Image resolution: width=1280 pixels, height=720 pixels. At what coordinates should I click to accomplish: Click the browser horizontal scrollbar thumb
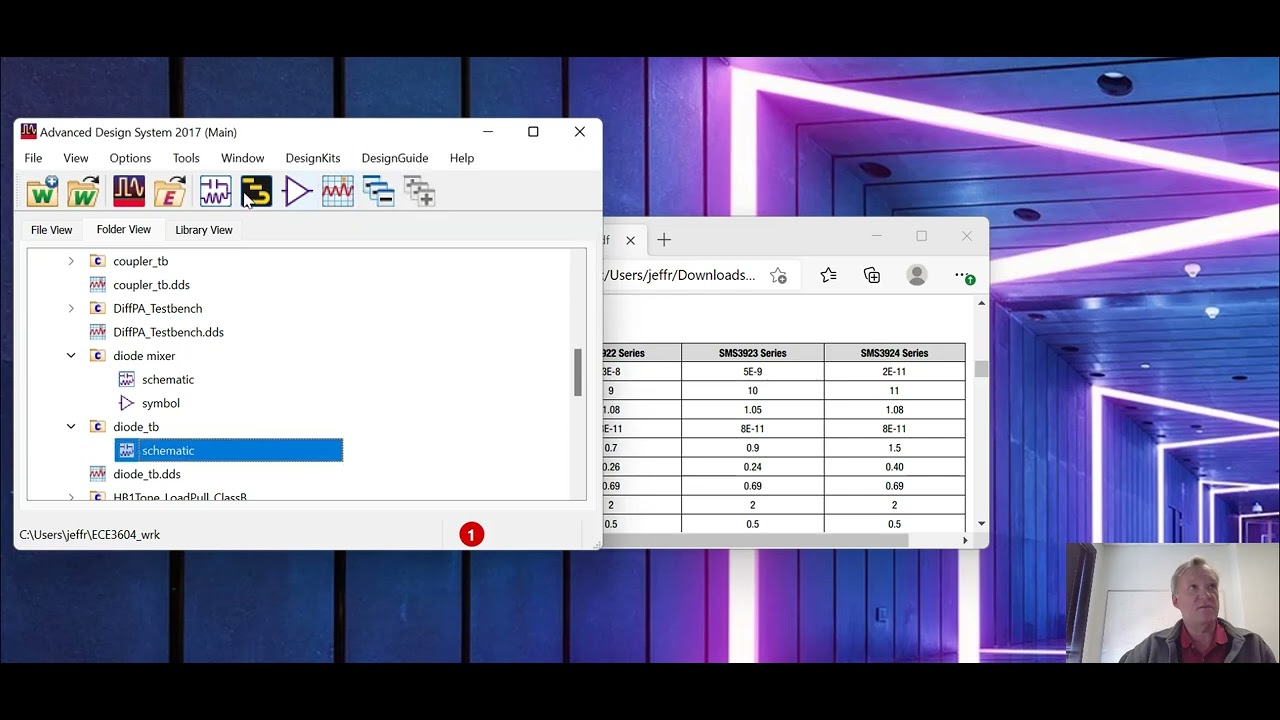pos(756,541)
